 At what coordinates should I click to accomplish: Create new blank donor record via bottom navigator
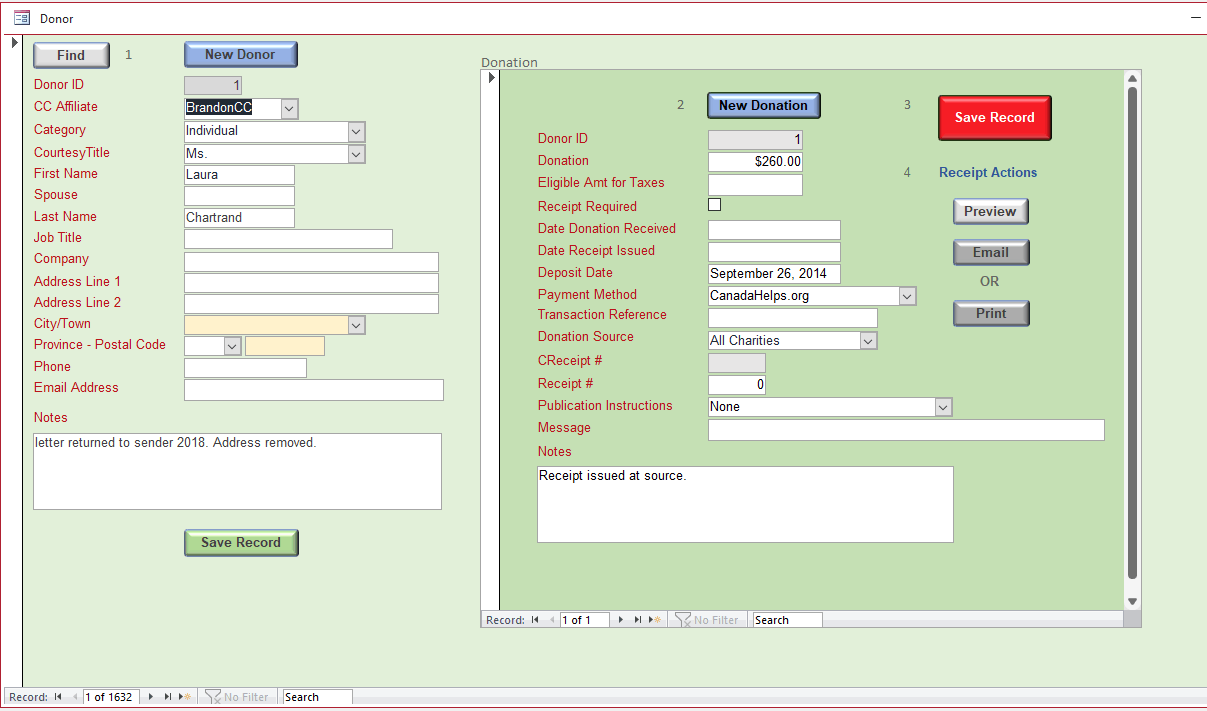point(185,697)
